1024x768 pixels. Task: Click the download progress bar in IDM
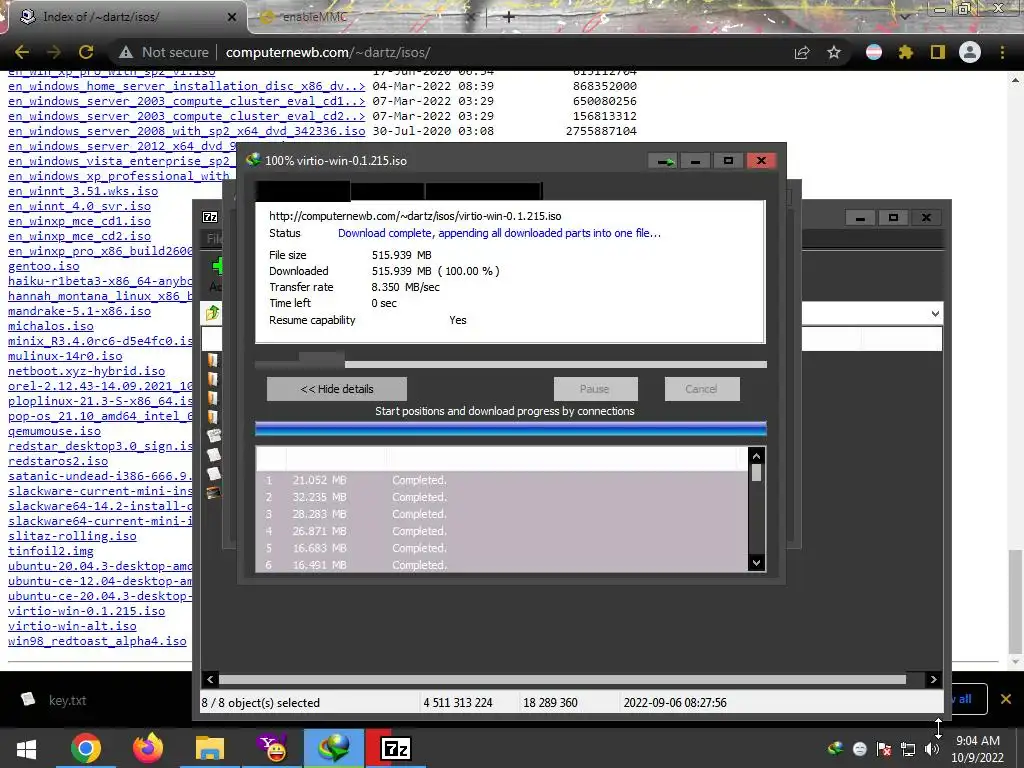511,364
